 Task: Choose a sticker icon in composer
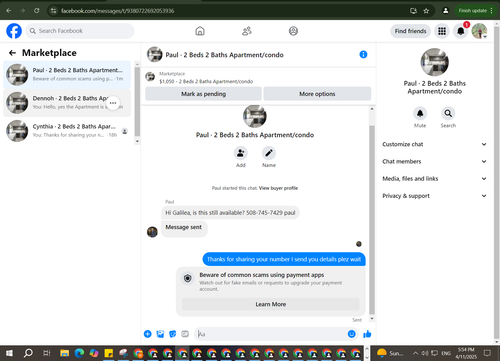pos(173,334)
